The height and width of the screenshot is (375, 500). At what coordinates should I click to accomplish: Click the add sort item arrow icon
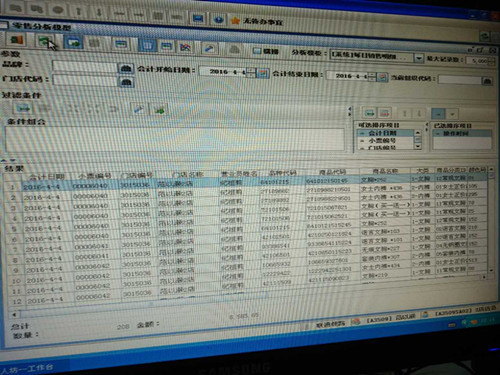(x=370, y=113)
